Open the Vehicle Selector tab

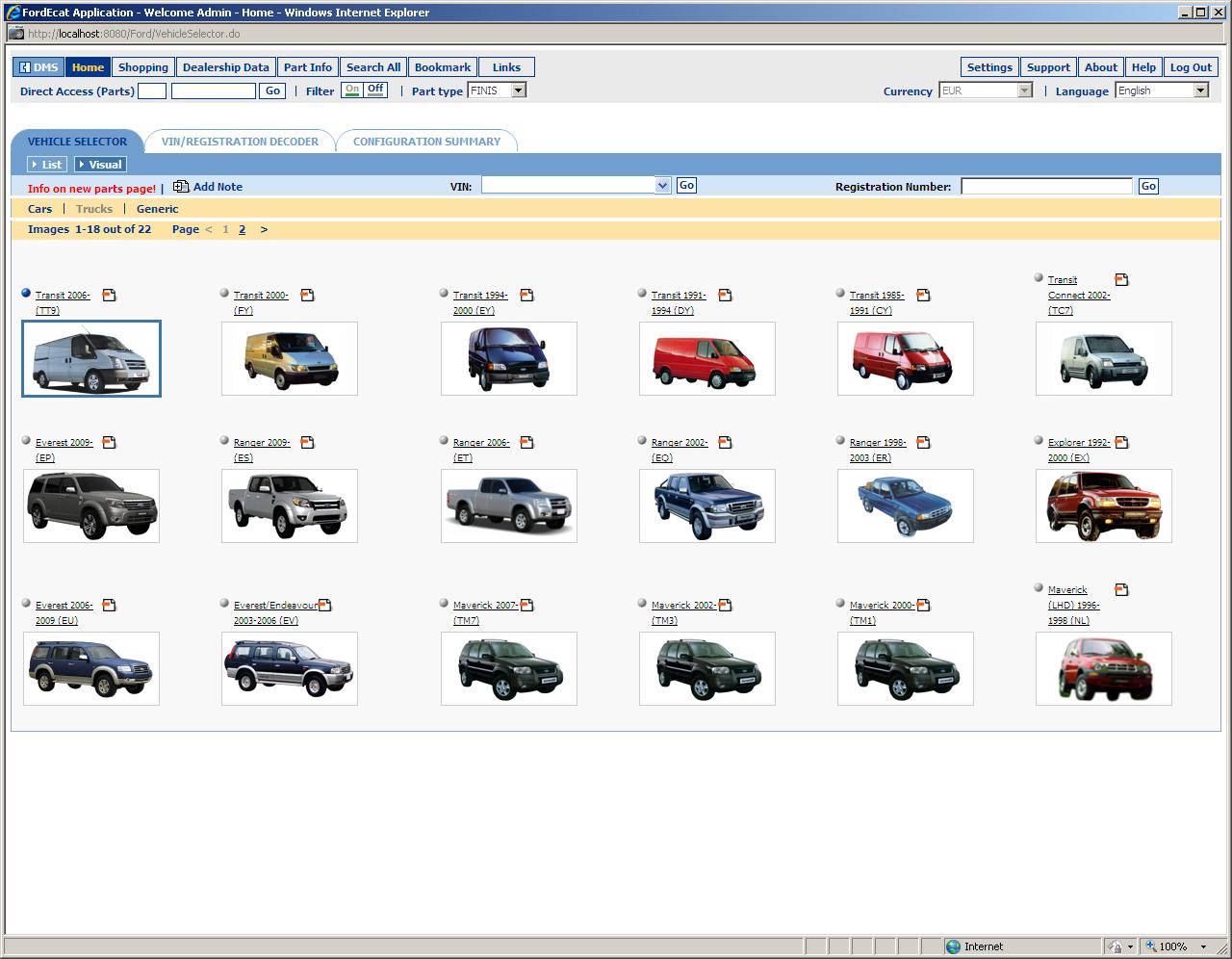tap(77, 142)
